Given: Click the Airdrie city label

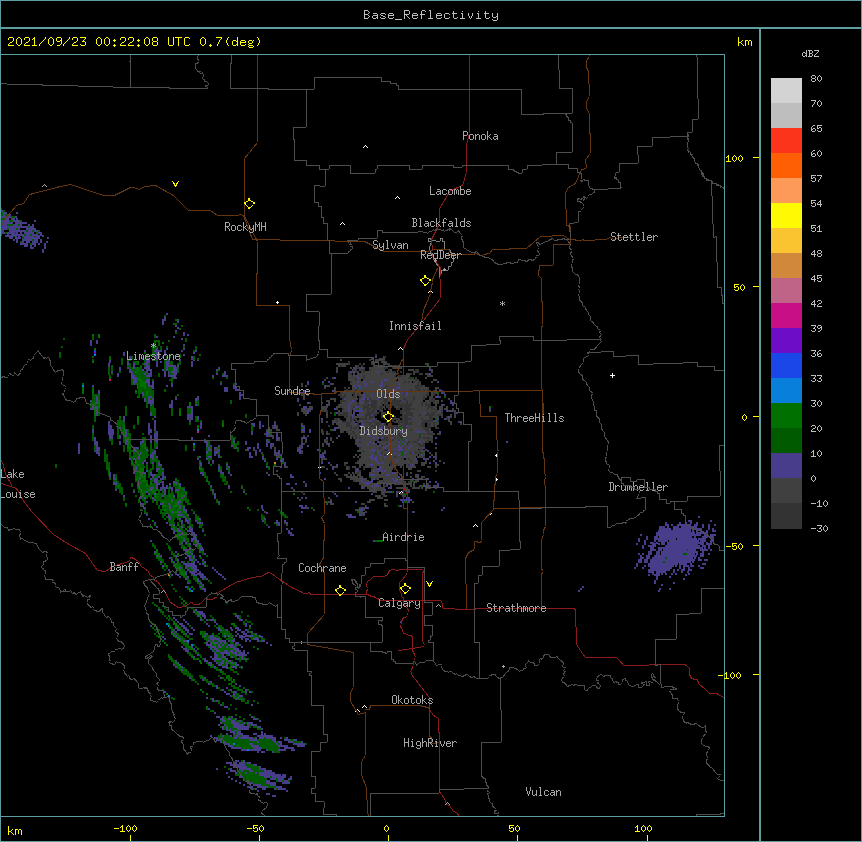Looking at the screenshot, I should (x=403, y=537).
